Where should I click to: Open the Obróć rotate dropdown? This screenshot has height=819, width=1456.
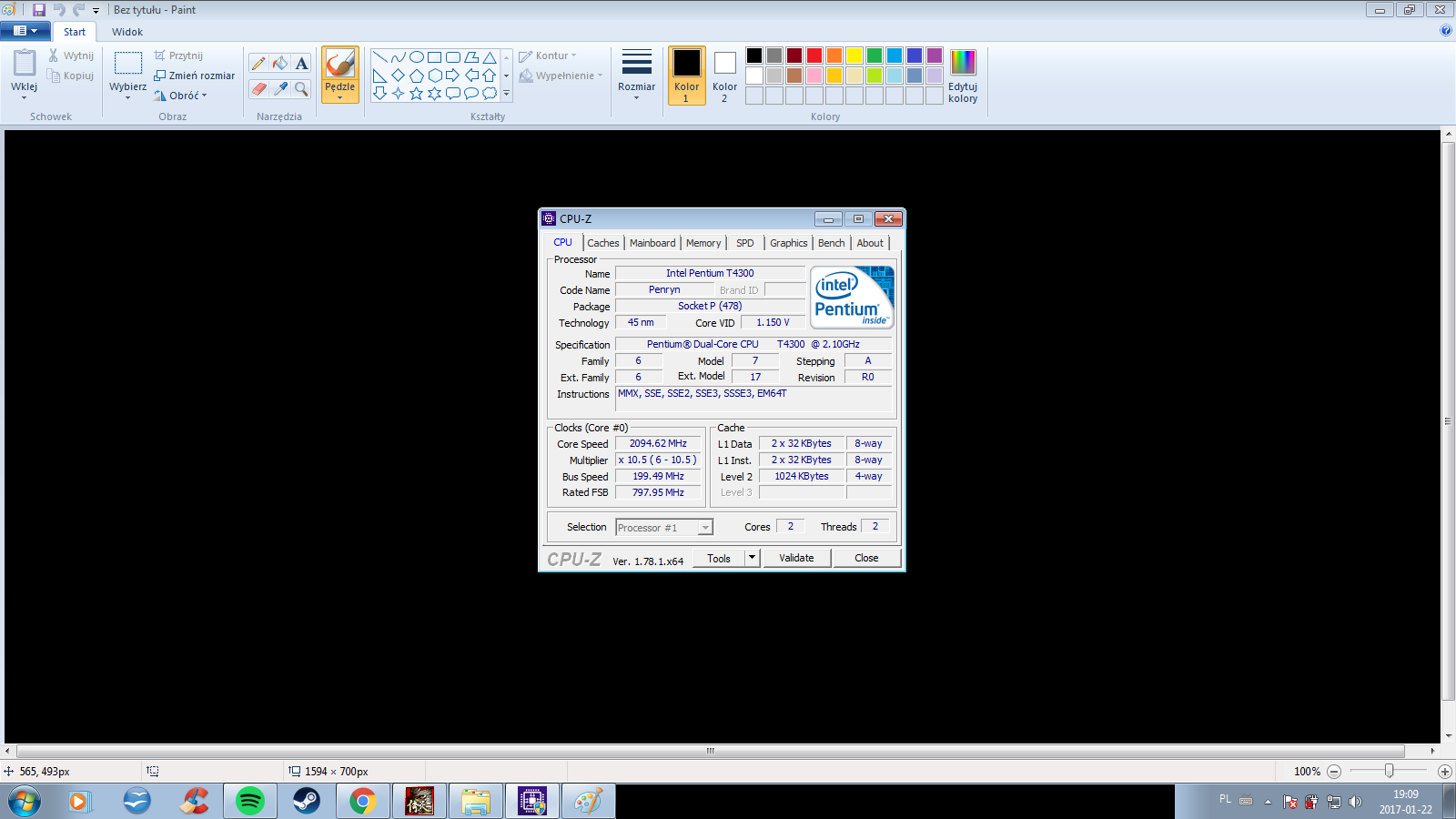[181, 96]
